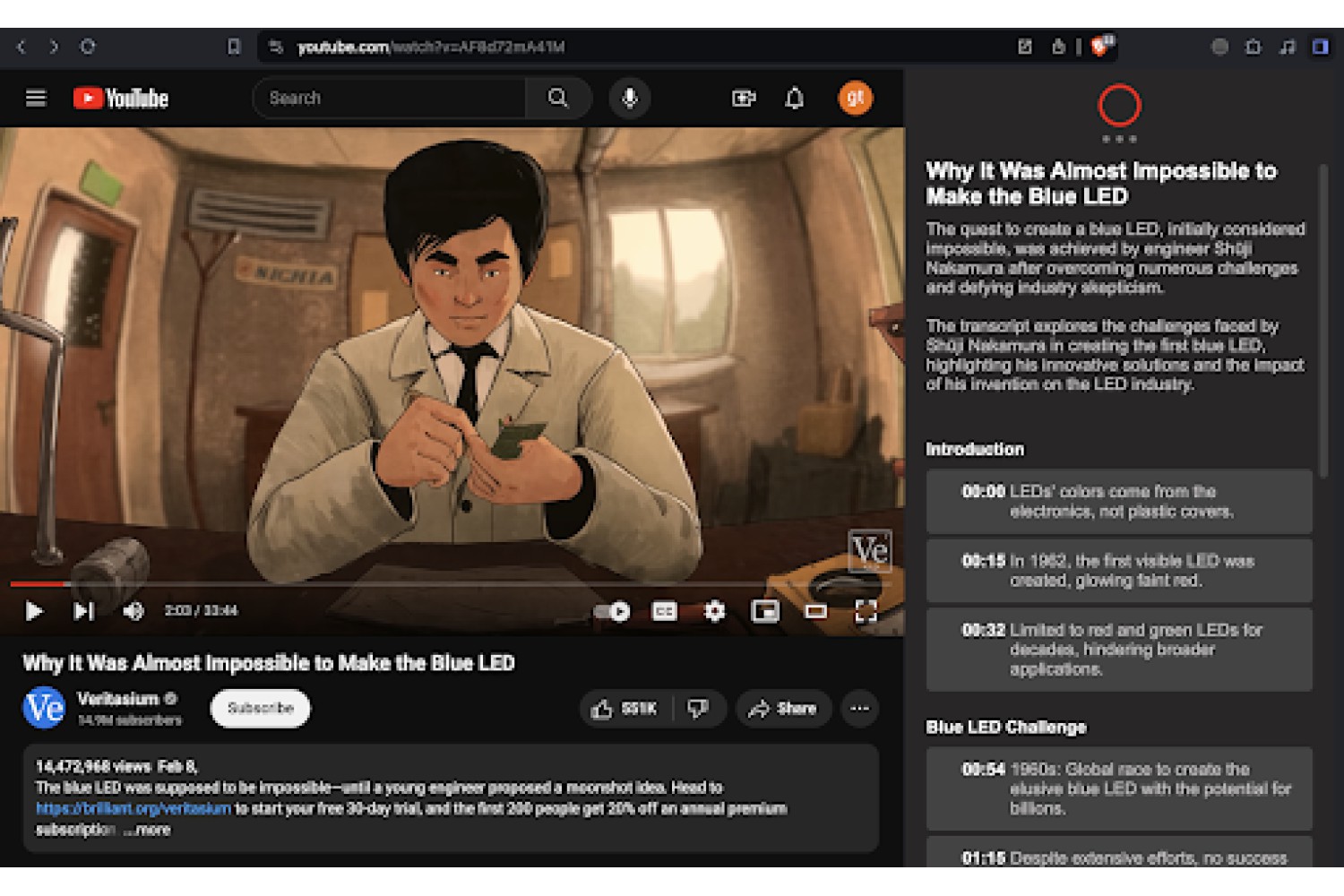Go back in browser history

pos(22,47)
